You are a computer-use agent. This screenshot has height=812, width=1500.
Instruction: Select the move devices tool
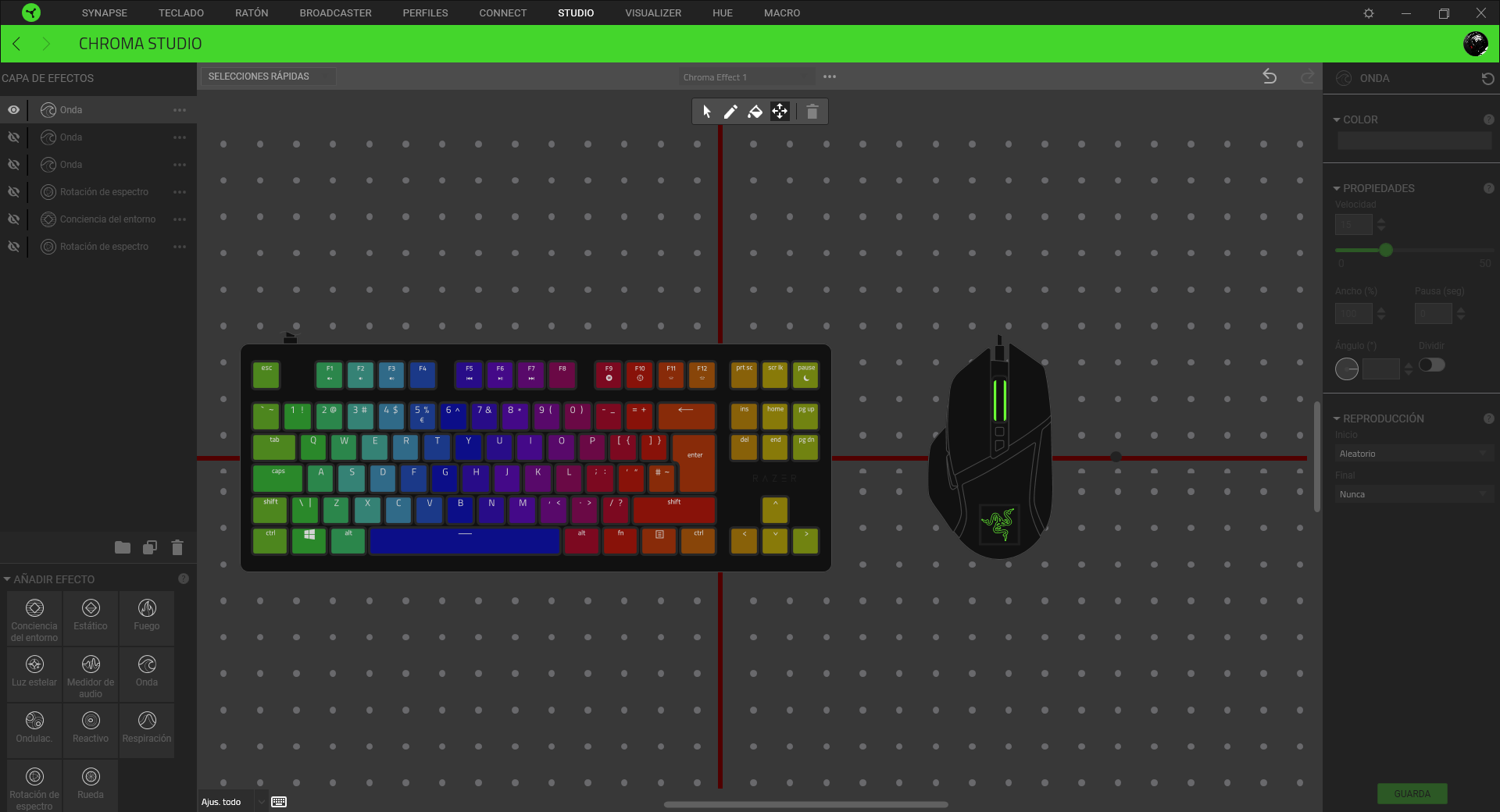click(x=780, y=112)
